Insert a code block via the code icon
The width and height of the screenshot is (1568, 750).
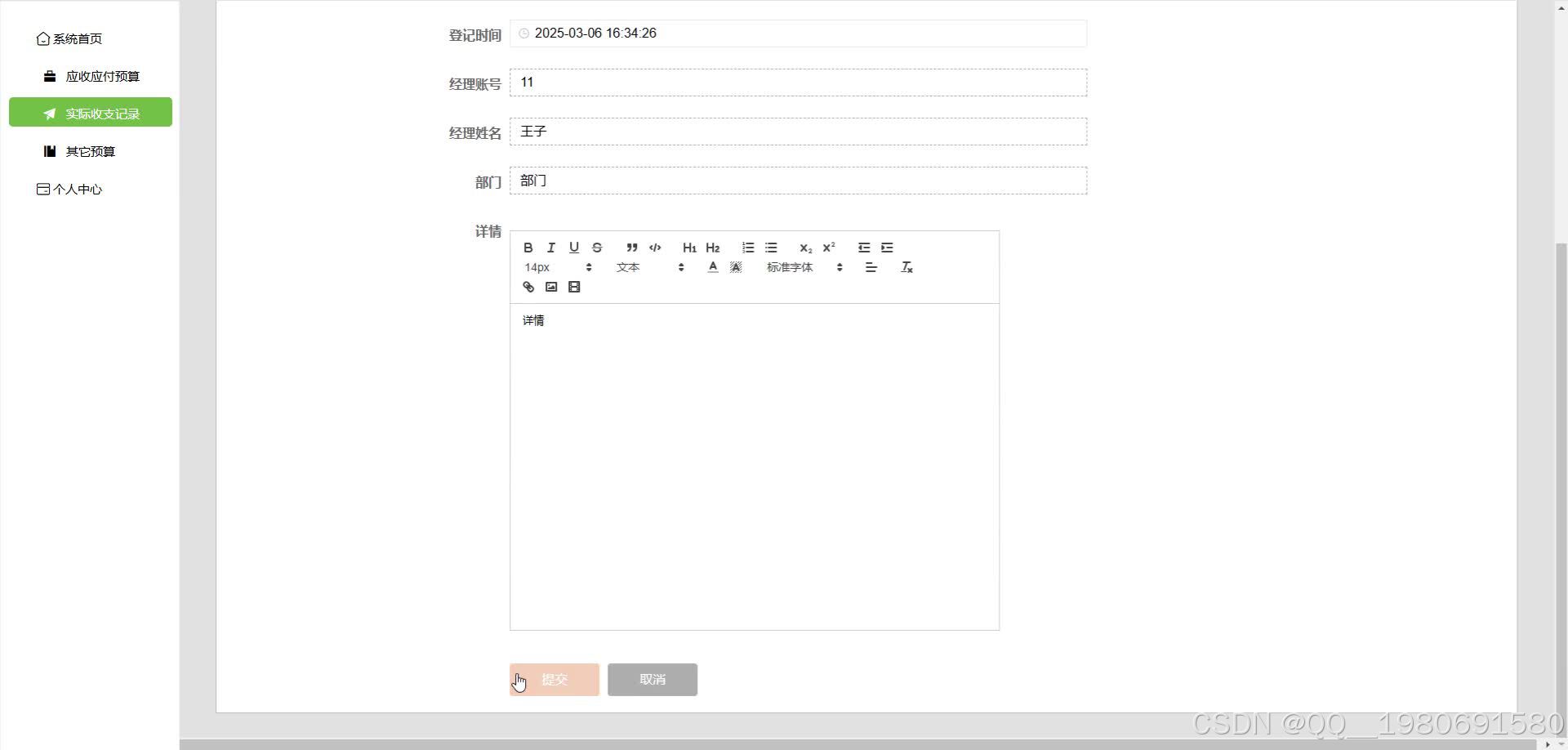click(656, 248)
